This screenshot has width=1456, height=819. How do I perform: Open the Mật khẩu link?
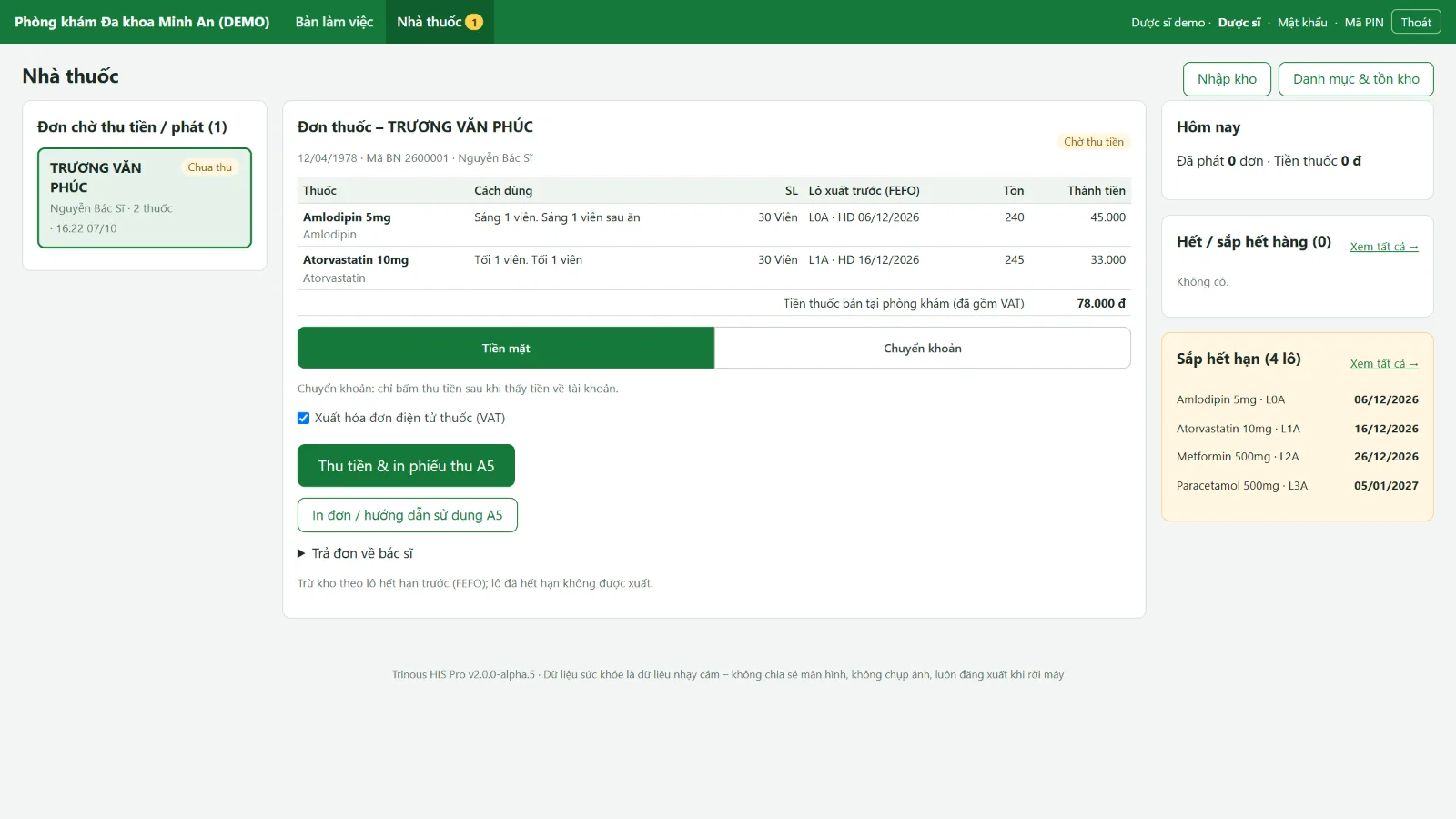point(1302,23)
